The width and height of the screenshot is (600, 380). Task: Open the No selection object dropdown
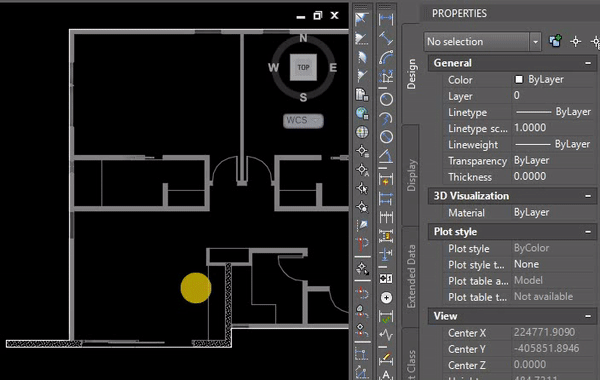[x=482, y=41]
